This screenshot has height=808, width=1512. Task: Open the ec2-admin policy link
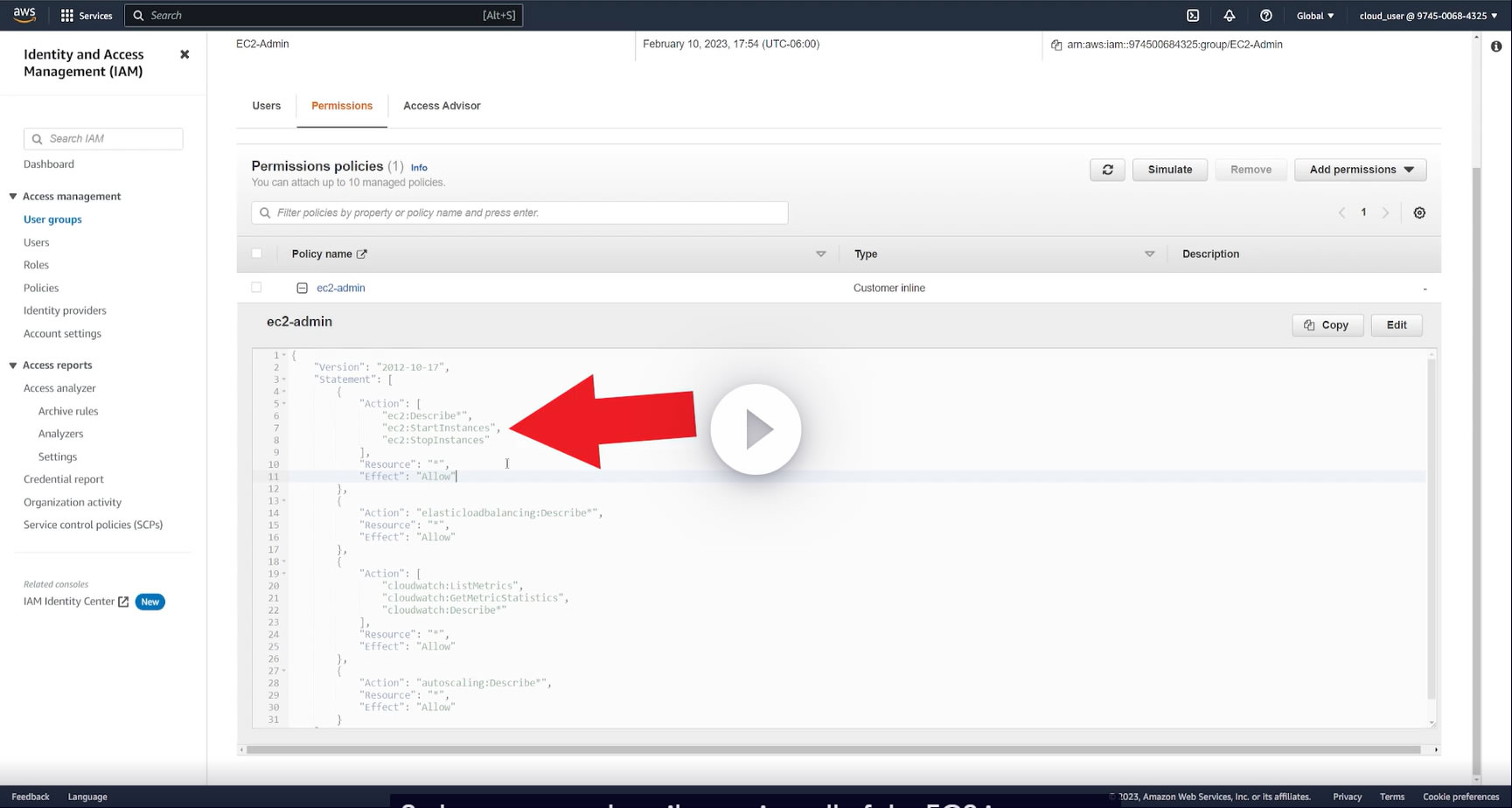[x=341, y=288]
